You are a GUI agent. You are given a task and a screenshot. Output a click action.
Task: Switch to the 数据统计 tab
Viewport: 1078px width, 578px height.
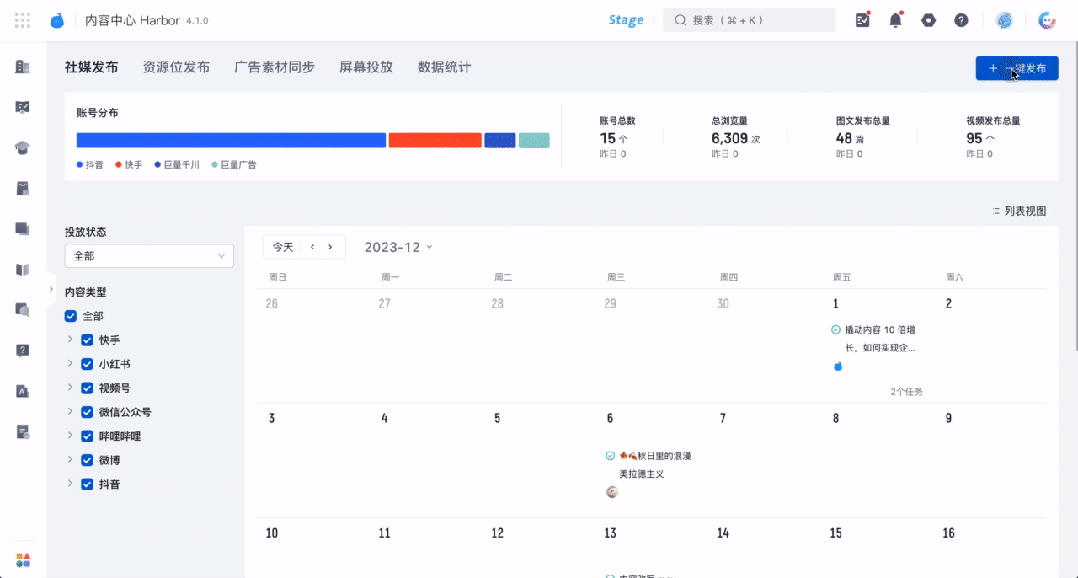tap(444, 67)
